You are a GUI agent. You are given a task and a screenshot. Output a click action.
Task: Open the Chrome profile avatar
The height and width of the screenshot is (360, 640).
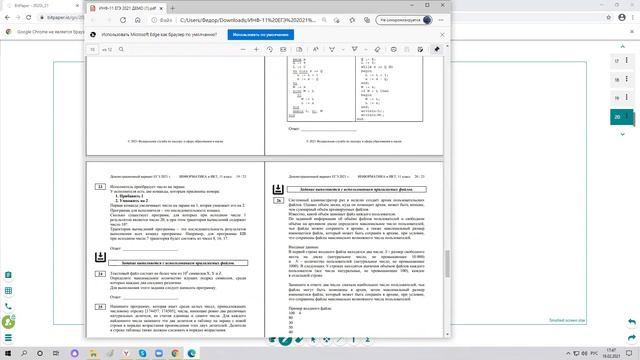(x=622, y=18)
